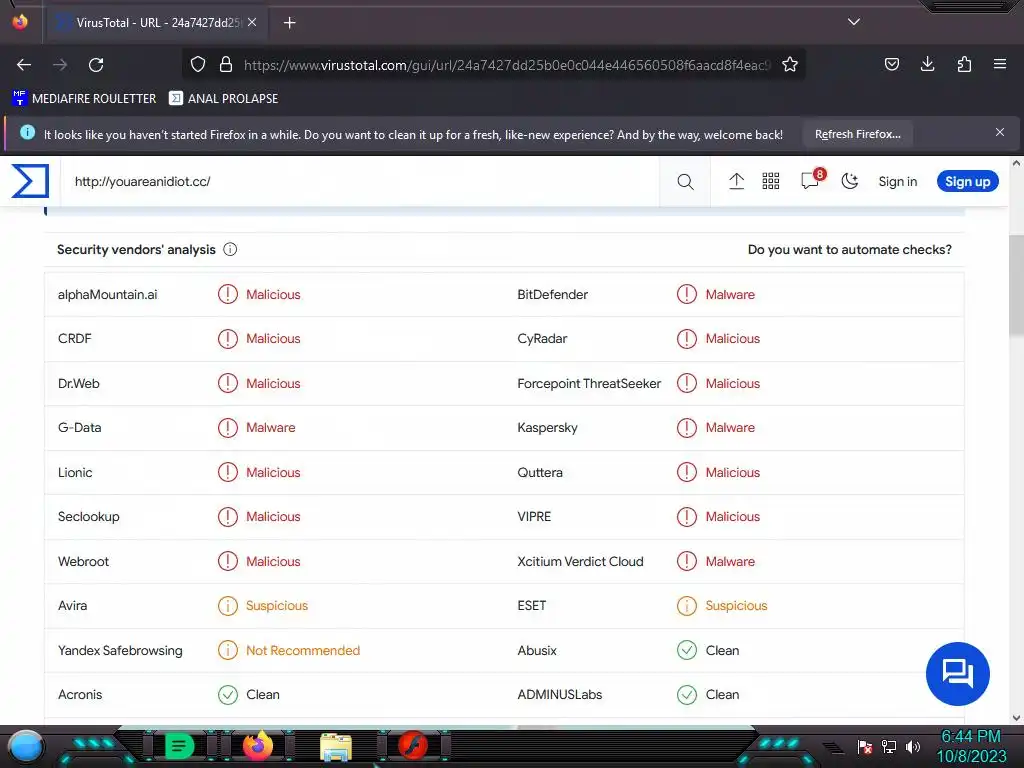Select the Kaspersky vendor name
This screenshot has height=768, width=1024.
tap(547, 428)
